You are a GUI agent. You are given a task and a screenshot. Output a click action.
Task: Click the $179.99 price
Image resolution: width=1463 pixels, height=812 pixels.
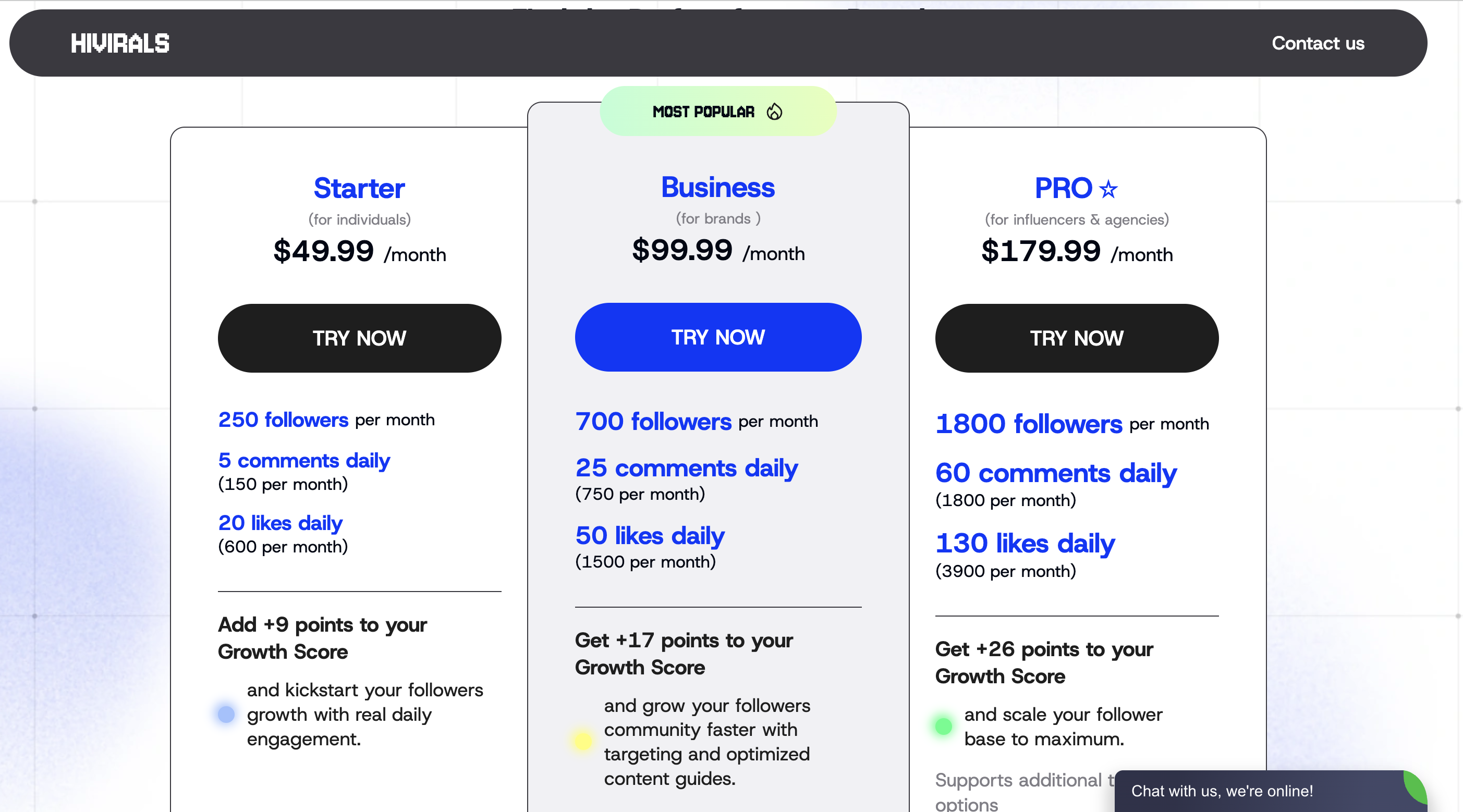[x=1041, y=252]
